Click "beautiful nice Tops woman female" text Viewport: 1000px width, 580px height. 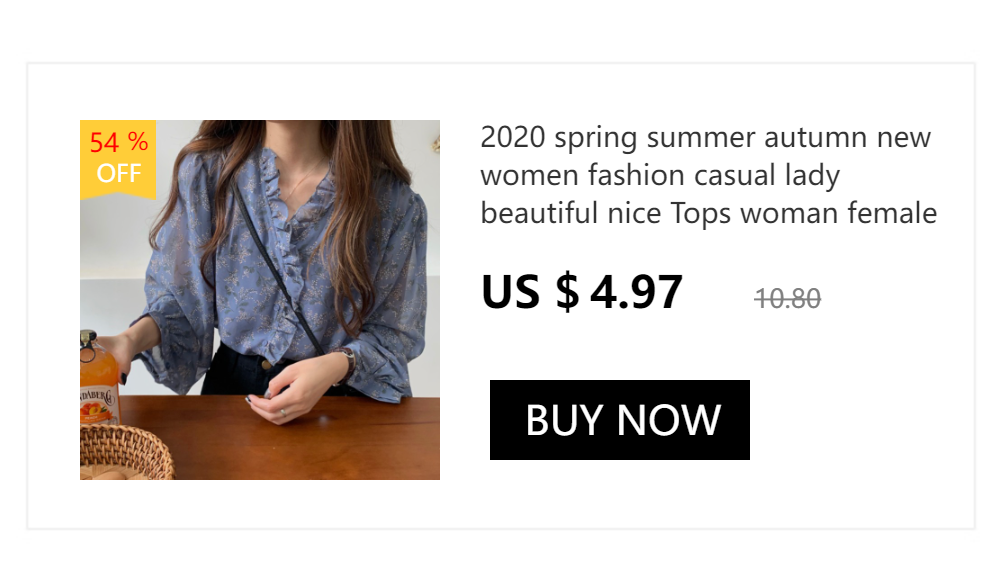pos(708,213)
